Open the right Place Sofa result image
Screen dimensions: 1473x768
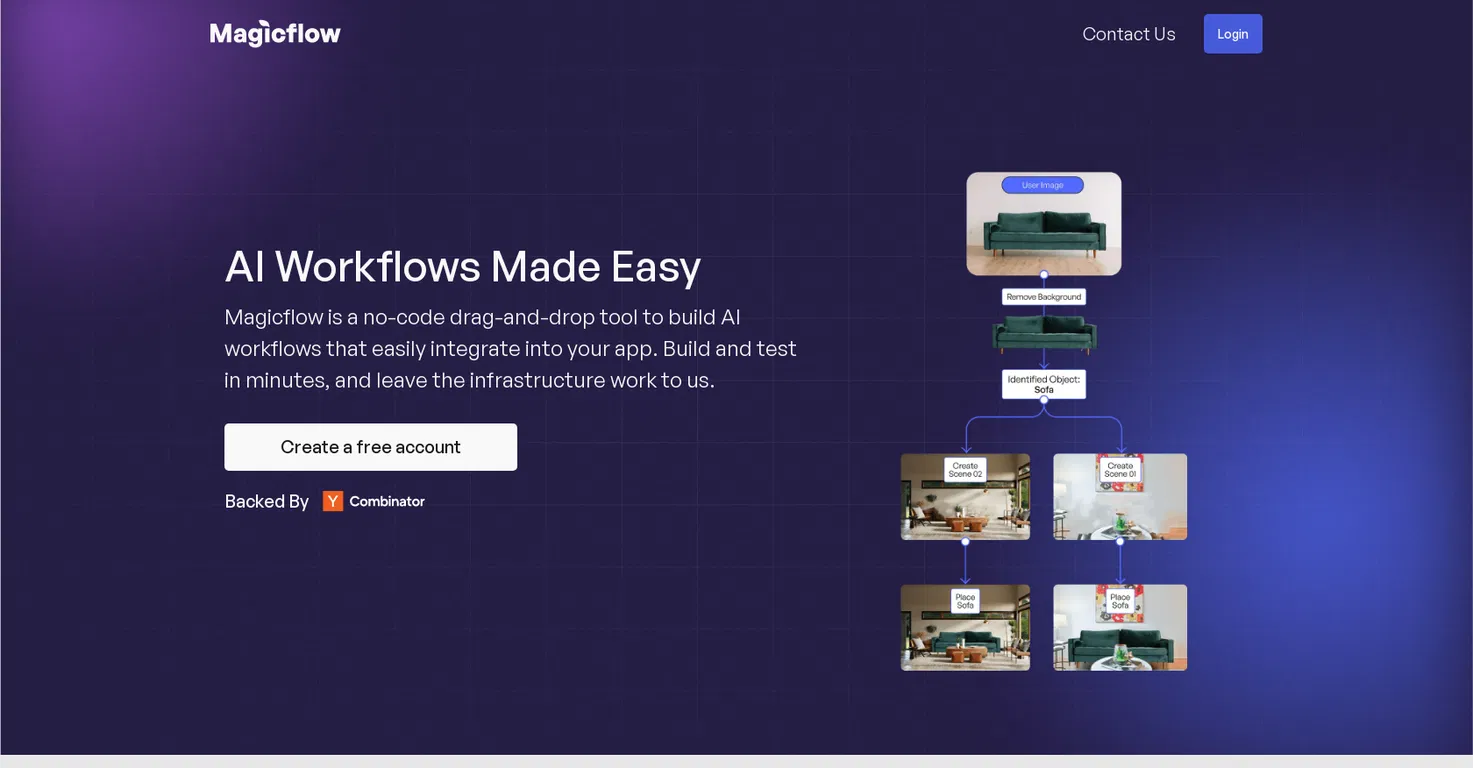pos(1120,627)
